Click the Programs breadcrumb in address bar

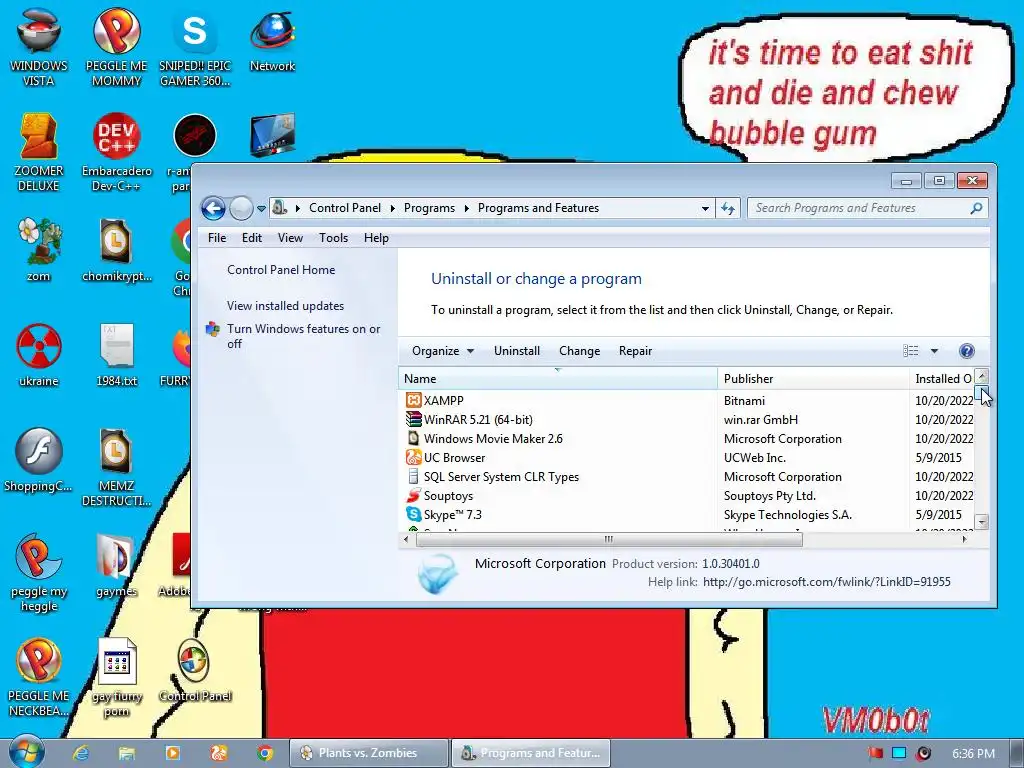click(x=429, y=208)
